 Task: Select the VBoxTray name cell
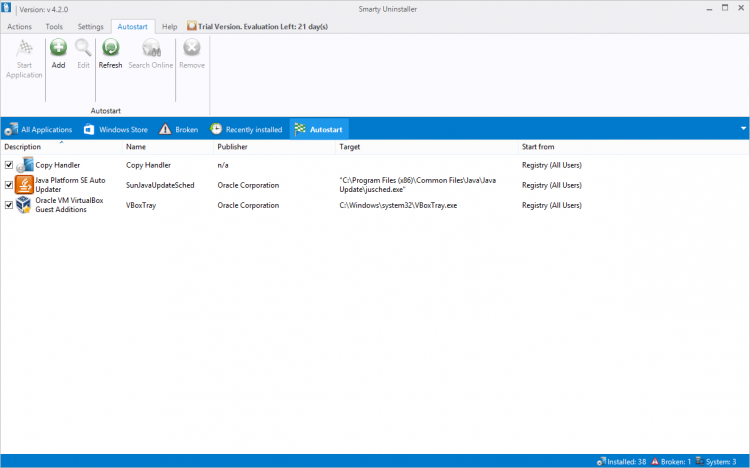click(x=141, y=205)
